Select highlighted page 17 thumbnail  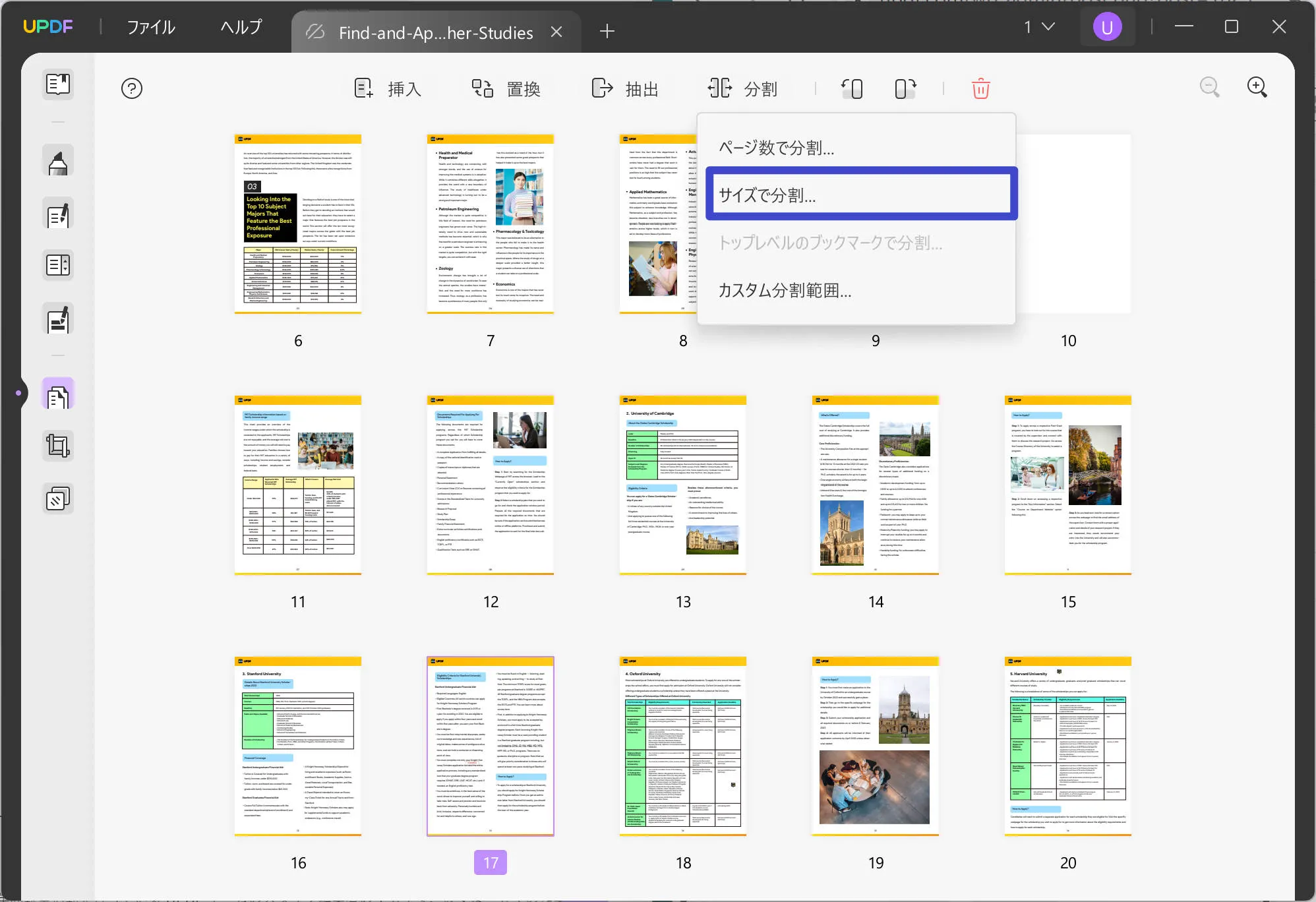pos(491,746)
